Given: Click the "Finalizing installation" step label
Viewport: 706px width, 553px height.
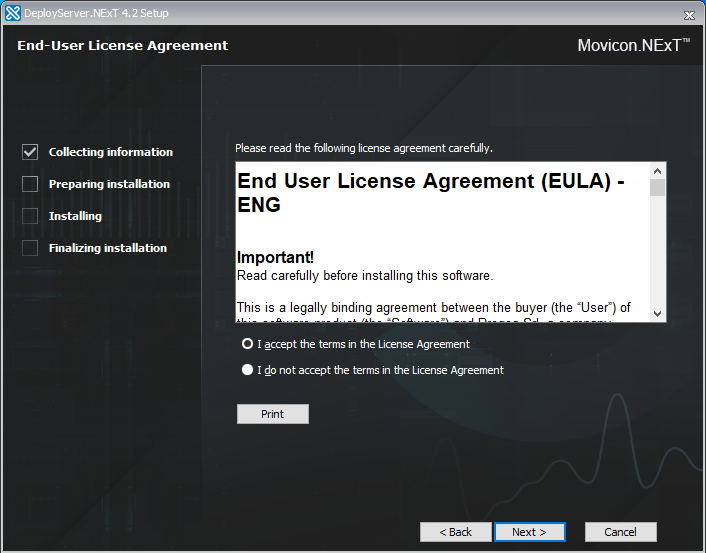Looking at the screenshot, I should tap(108, 248).
